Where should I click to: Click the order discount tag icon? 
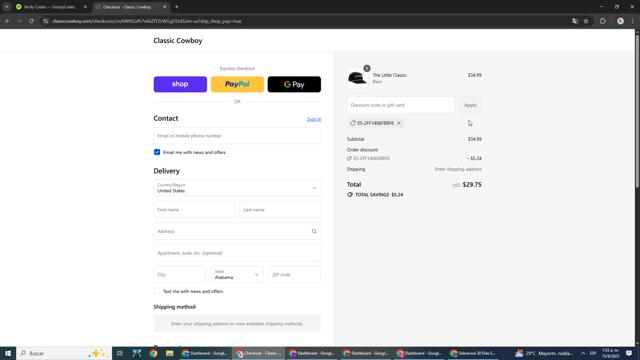349,158
